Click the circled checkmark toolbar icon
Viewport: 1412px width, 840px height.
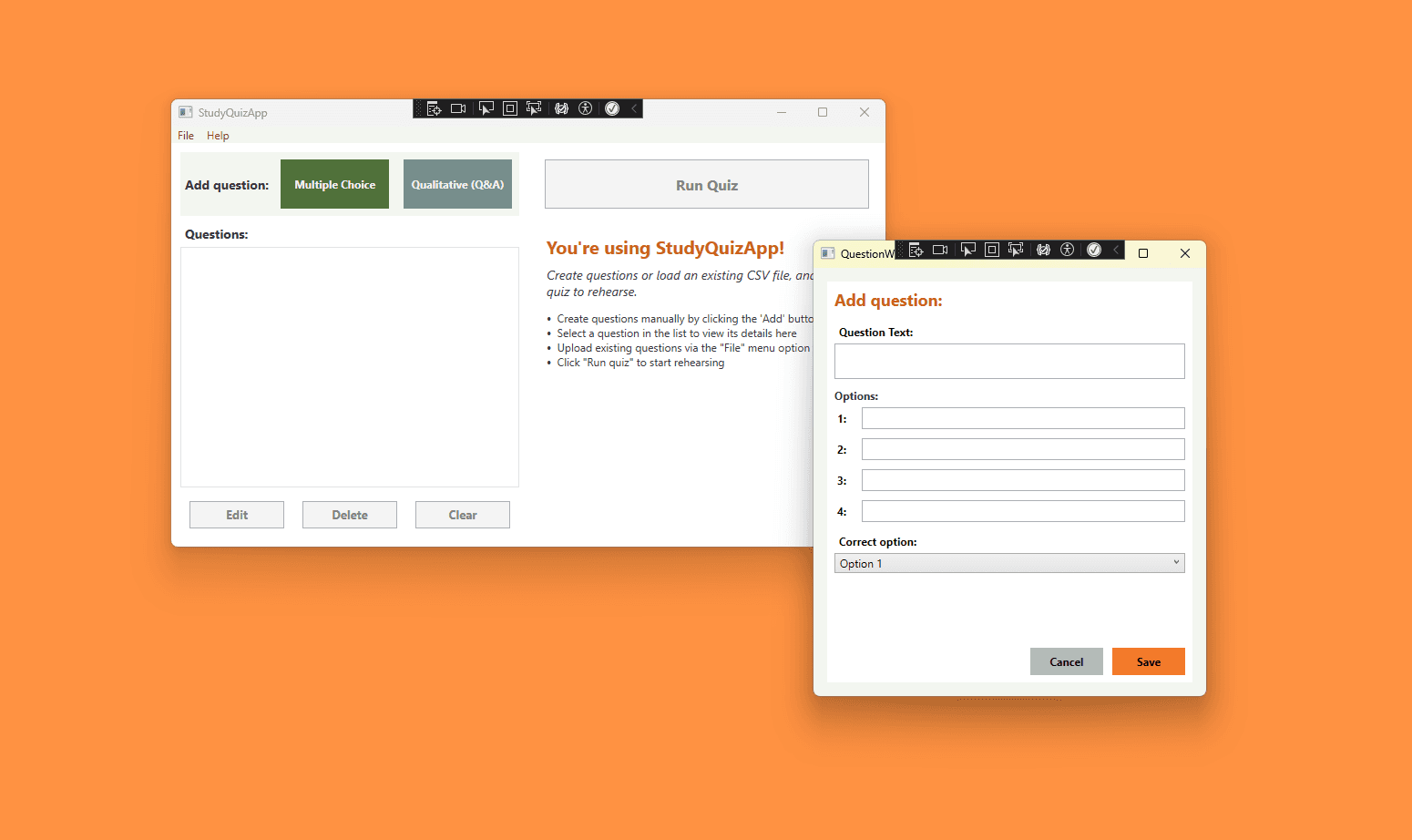click(x=611, y=108)
